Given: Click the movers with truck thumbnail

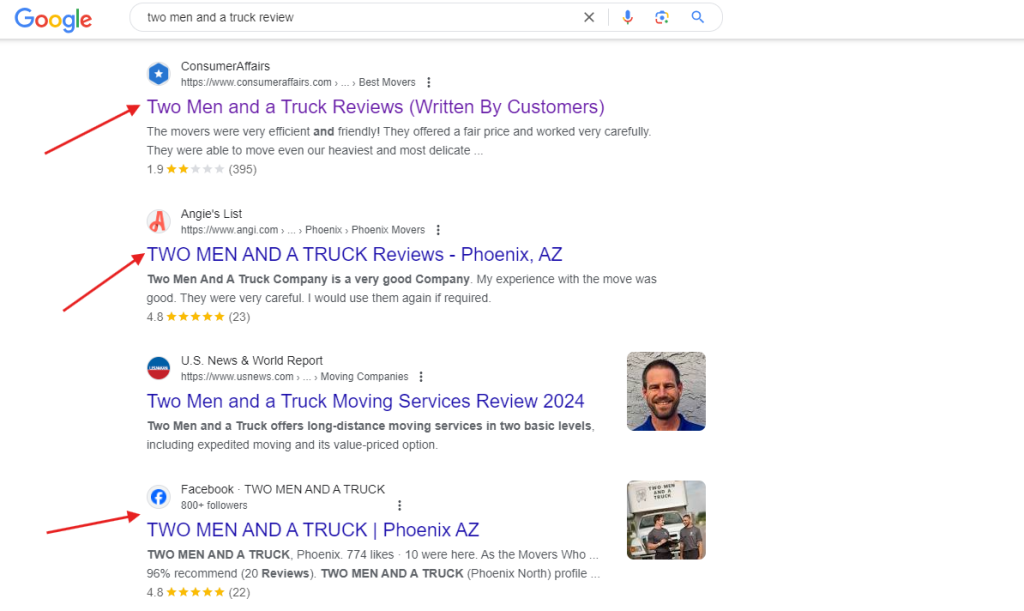Looking at the screenshot, I should coord(666,520).
